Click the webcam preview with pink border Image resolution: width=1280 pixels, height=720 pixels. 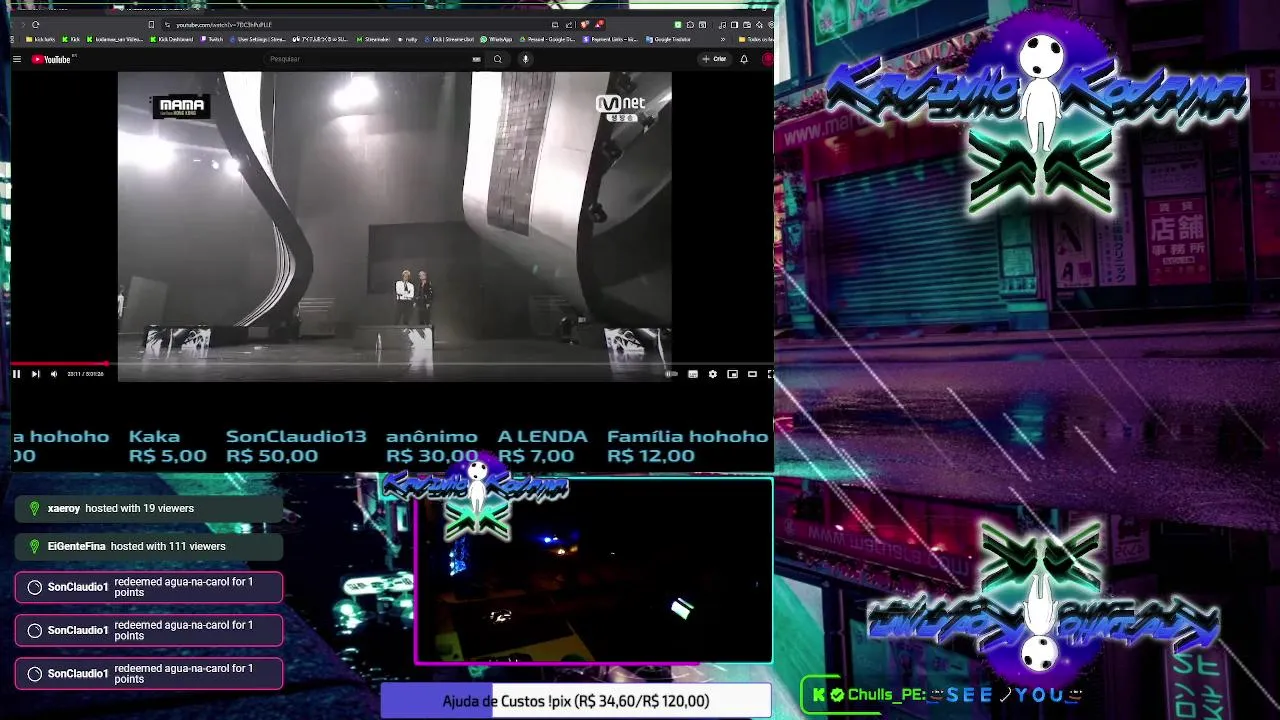(594, 571)
